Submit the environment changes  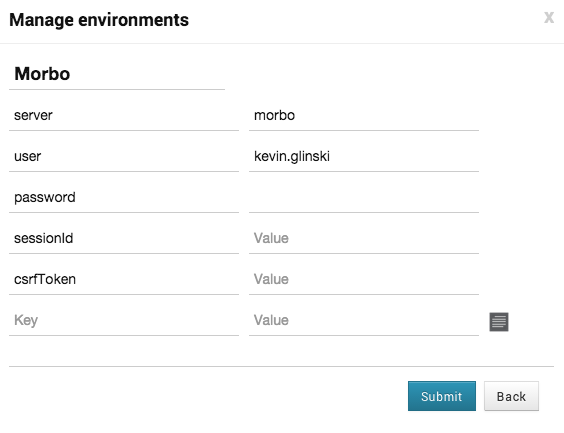(x=442, y=396)
